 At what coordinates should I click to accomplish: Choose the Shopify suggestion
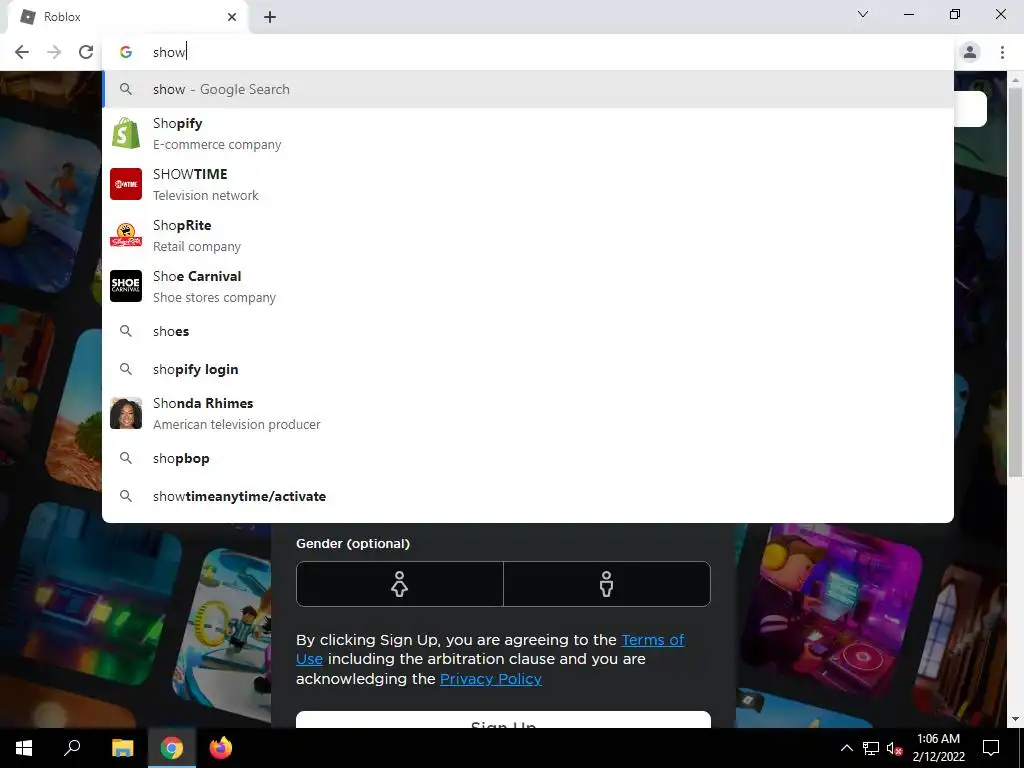coord(528,133)
